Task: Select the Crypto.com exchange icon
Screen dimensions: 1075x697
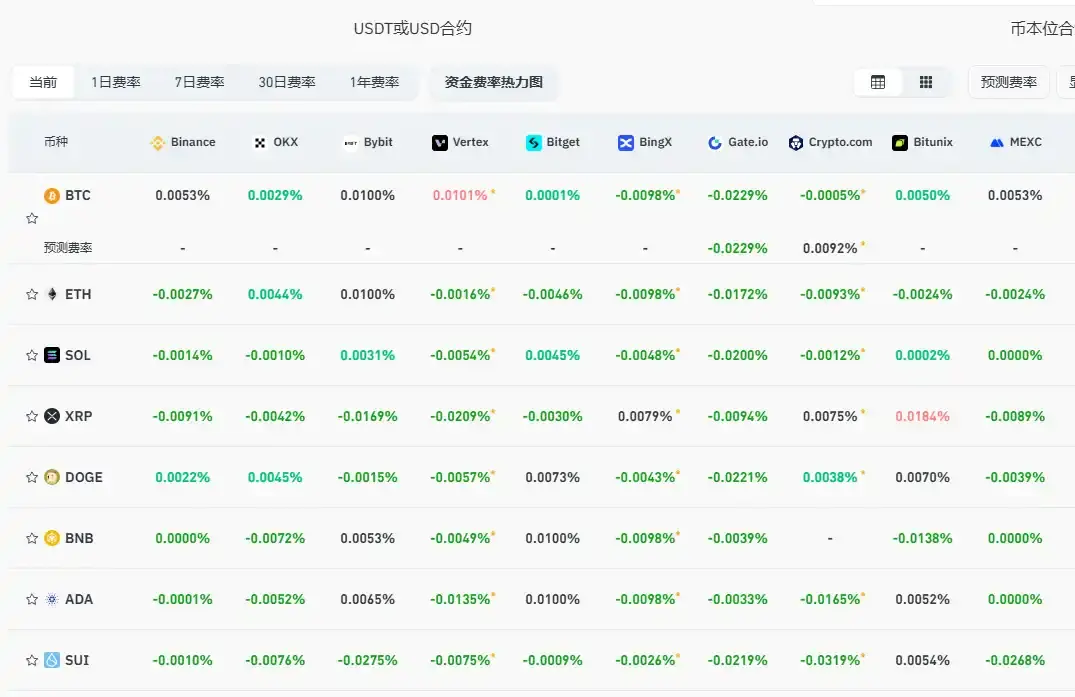Action: point(794,142)
